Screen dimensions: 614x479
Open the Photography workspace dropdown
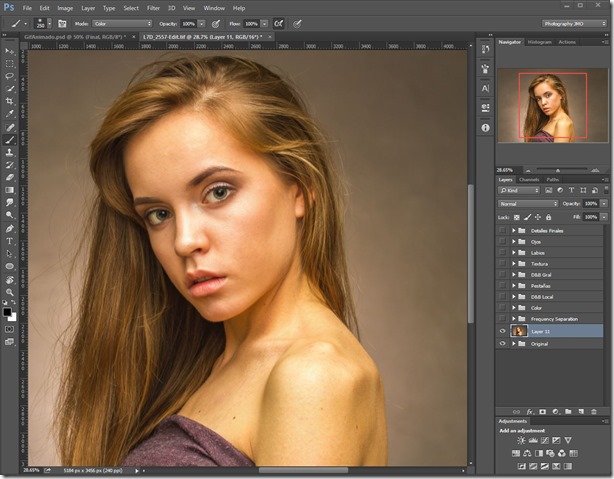point(574,24)
